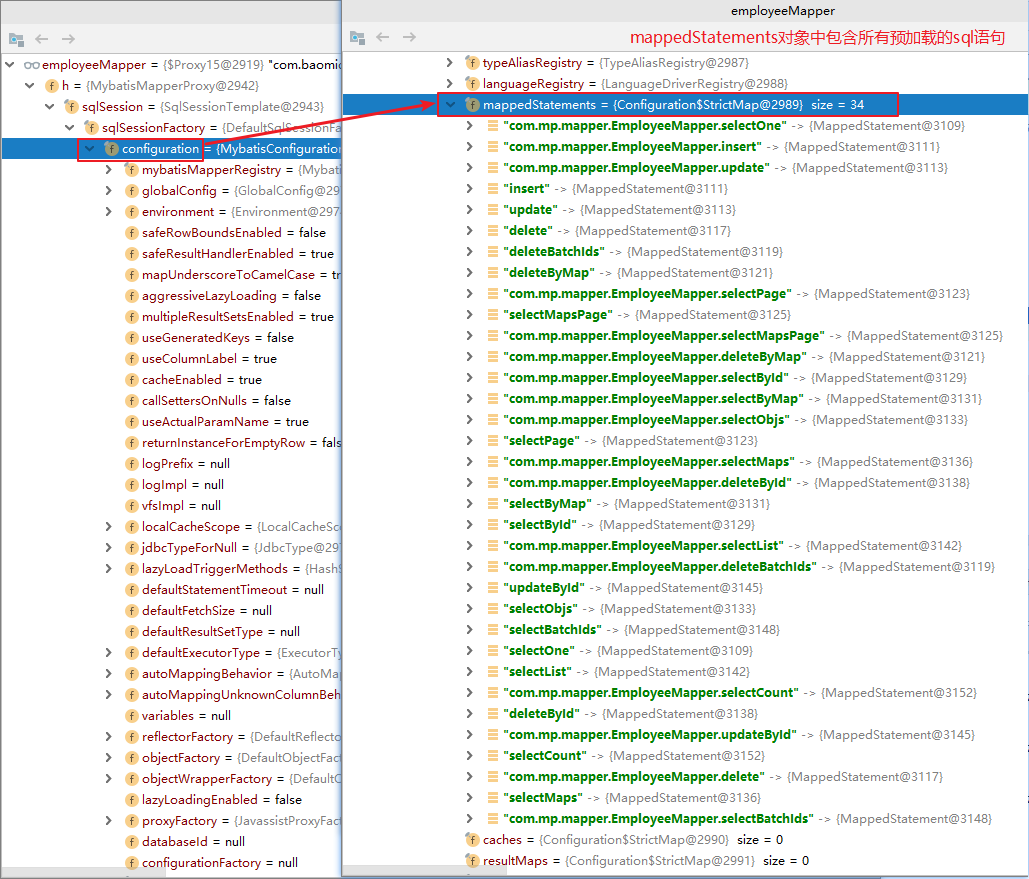Expand the EmployeeMapper.selectOne mapped statement
Image resolution: width=1029 pixels, height=879 pixels.
[469, 125]
